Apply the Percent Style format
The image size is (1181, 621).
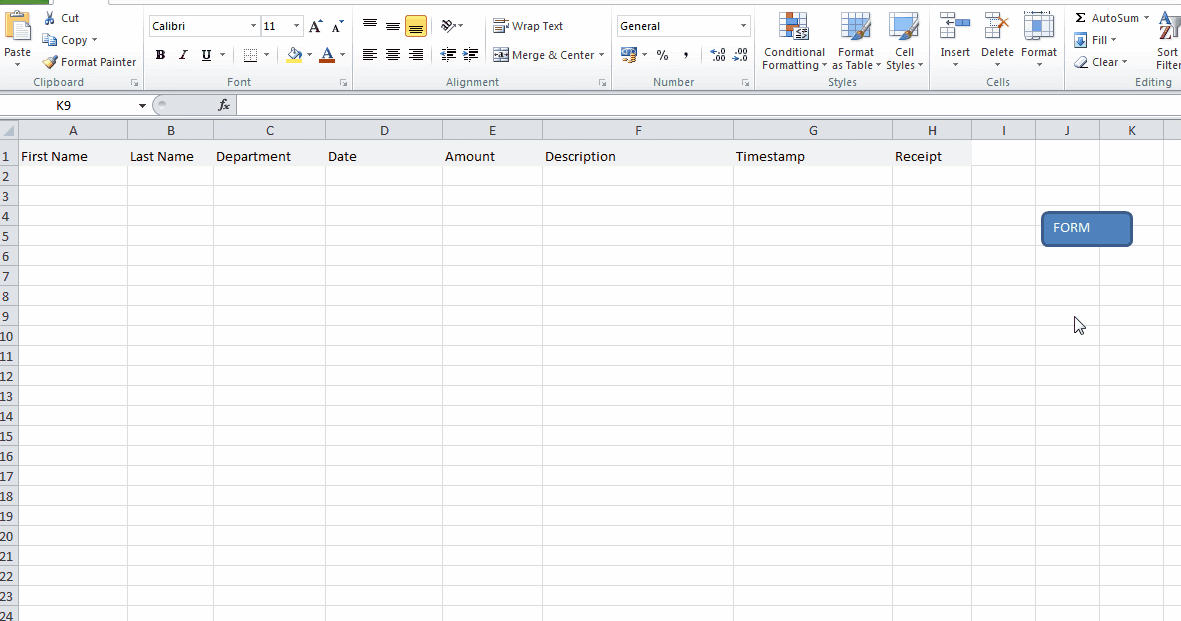point(661,55)
